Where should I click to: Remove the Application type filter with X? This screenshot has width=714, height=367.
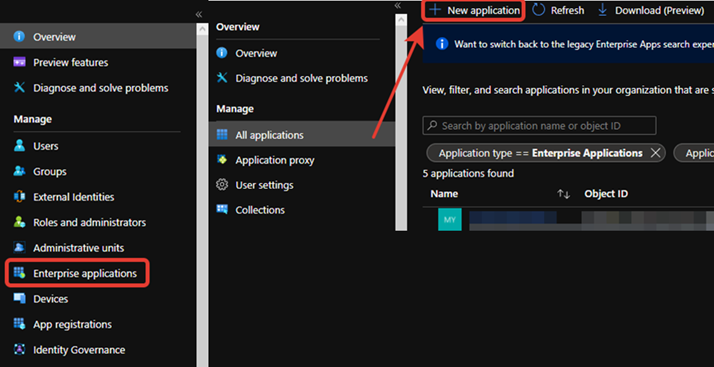click(x=655, y=153)
